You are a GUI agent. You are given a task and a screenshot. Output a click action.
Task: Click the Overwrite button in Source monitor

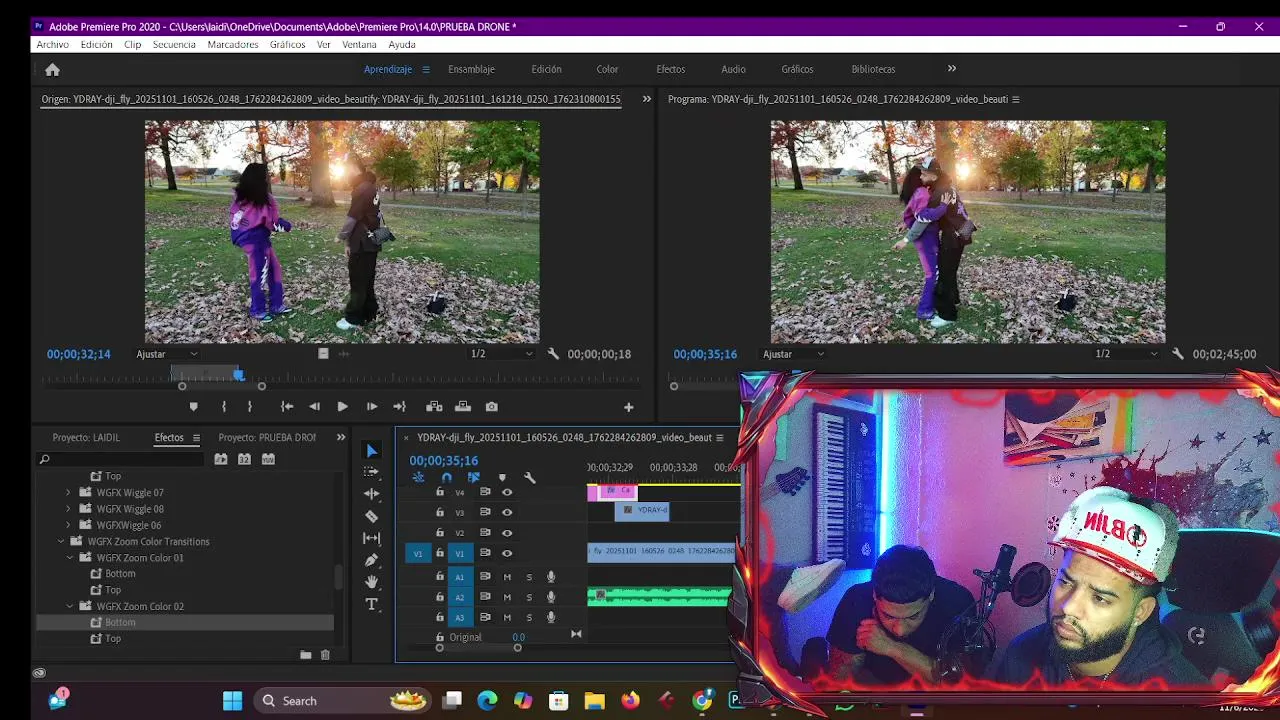[x=463, y=407]
